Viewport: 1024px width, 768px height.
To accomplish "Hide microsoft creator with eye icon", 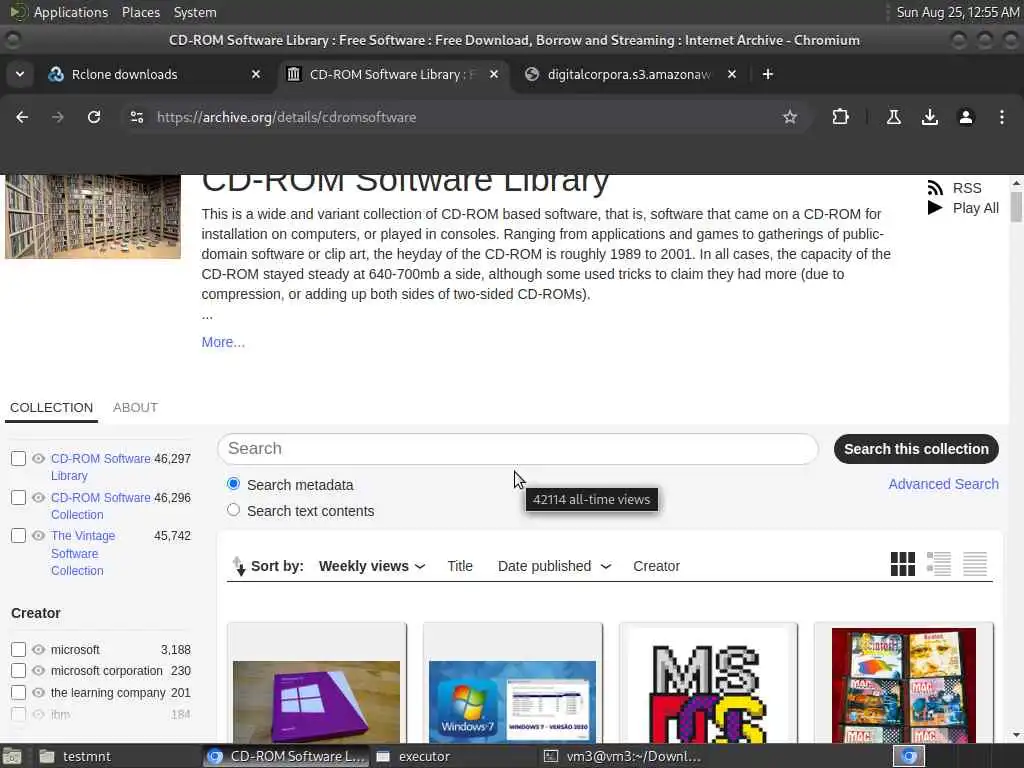I will [39, 650].
